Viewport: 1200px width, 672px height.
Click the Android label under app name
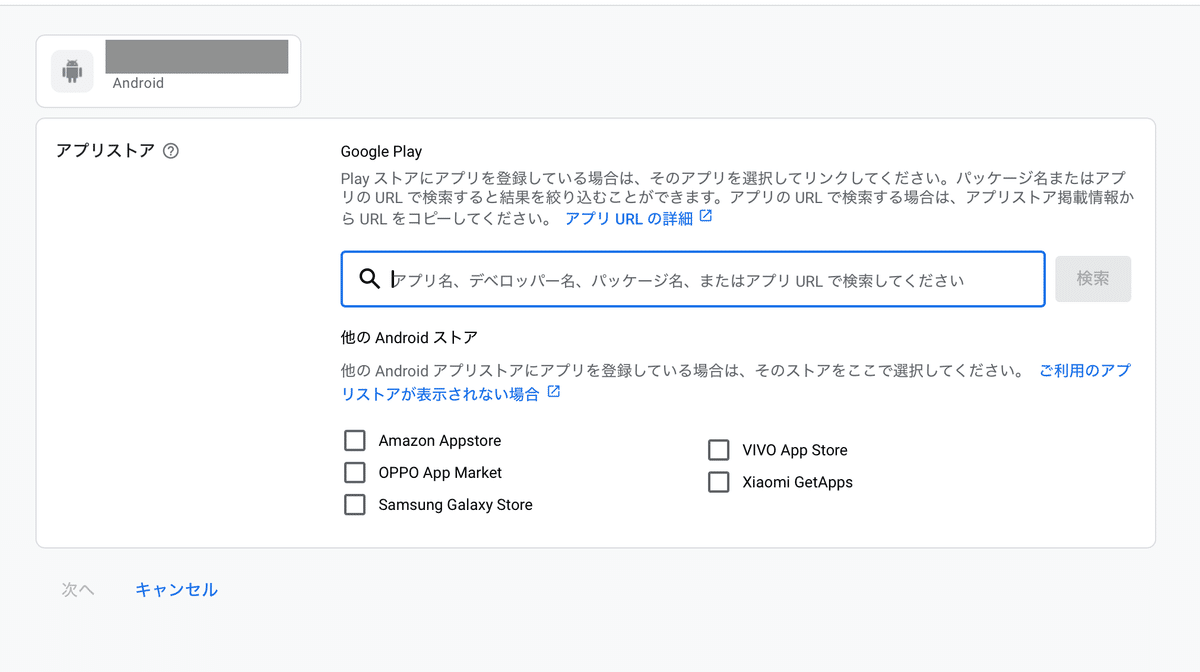(138, 83)
